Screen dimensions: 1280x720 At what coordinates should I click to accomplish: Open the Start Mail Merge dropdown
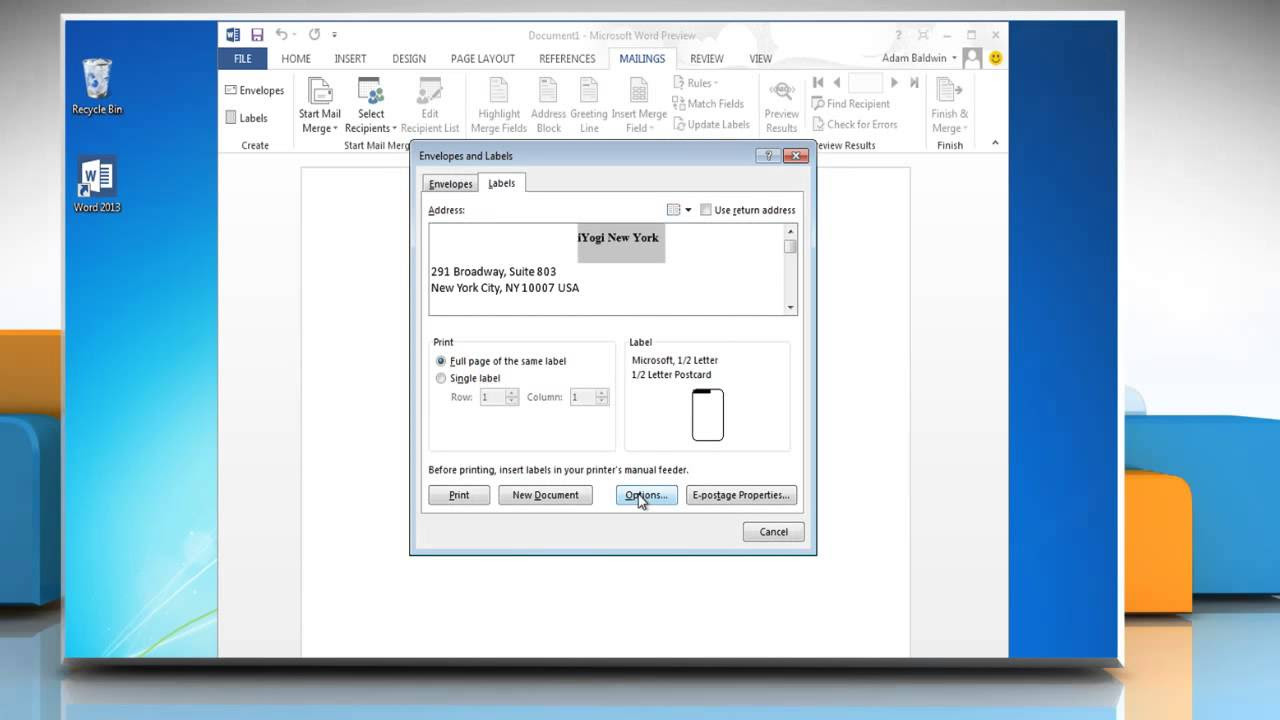[x=319, y=105]
